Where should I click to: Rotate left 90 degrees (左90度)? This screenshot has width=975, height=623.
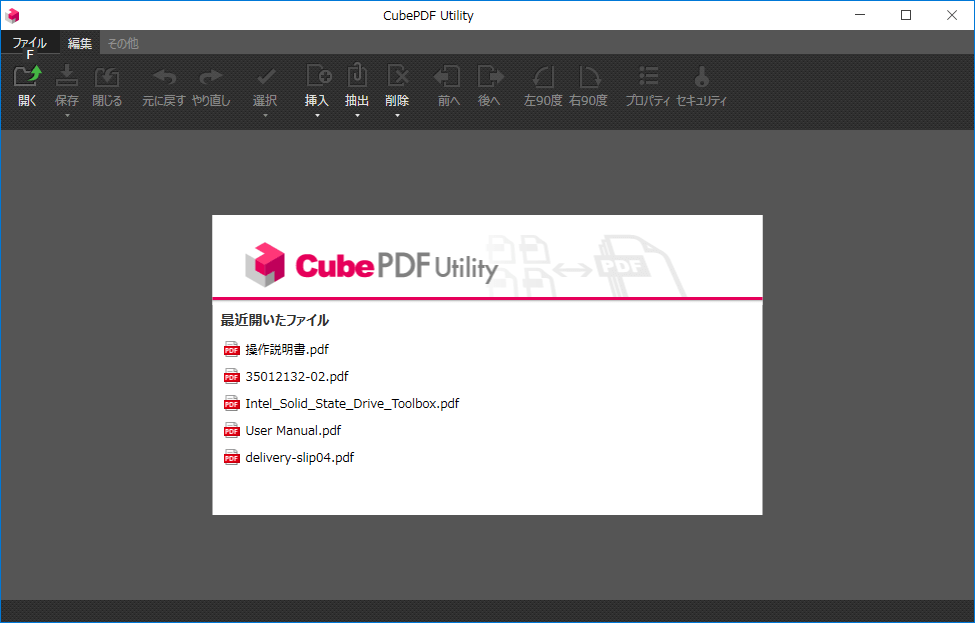point(543,77)
